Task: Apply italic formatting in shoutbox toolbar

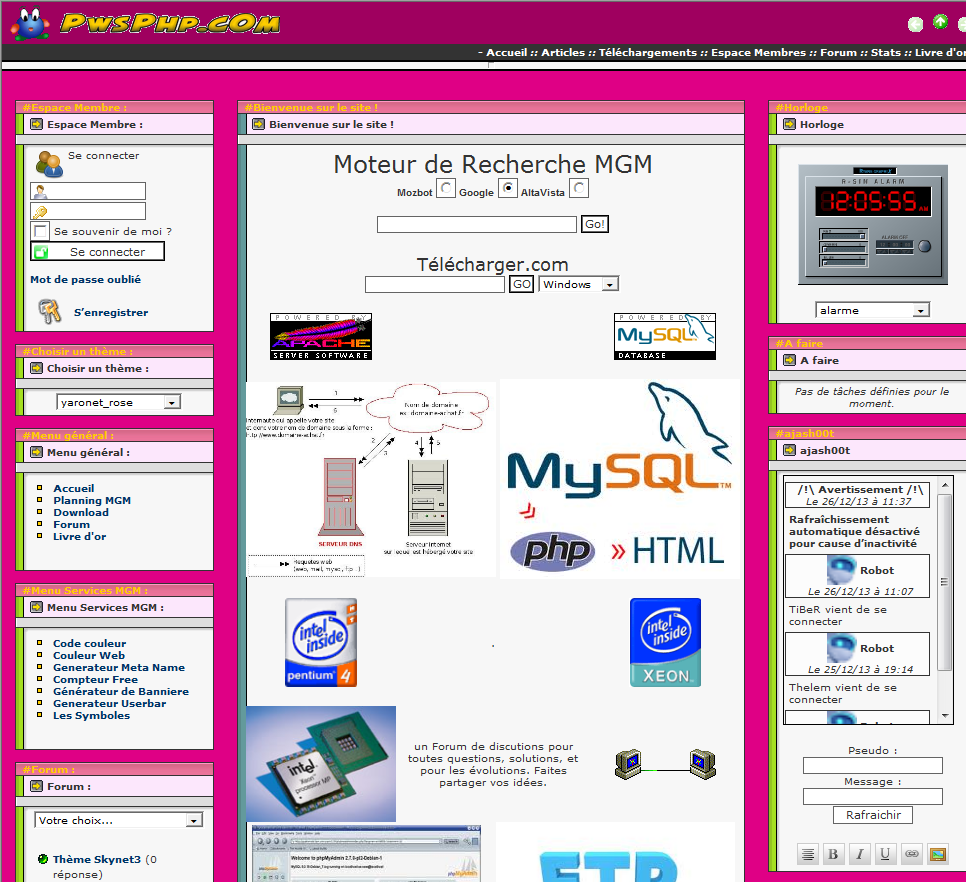Action: 859,854
